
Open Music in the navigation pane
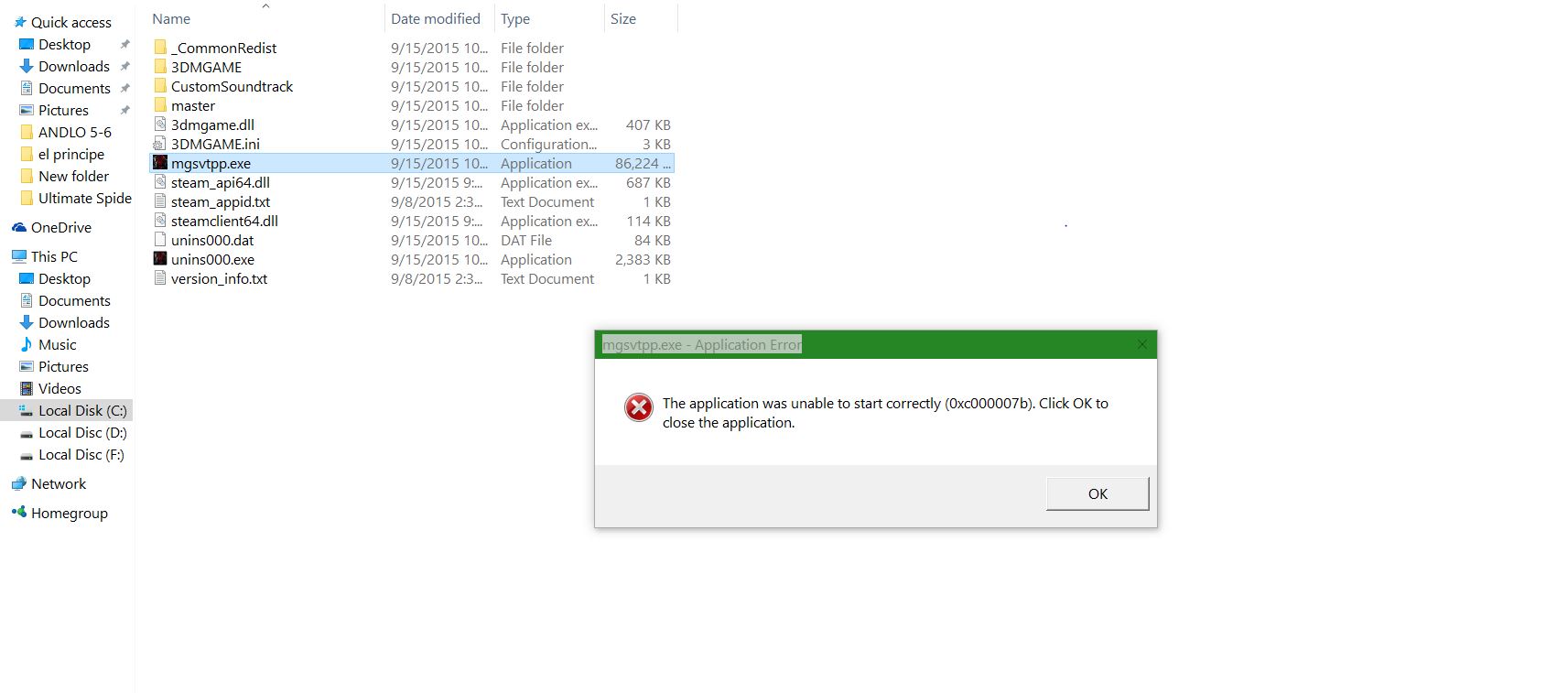[x=57, y=344]
